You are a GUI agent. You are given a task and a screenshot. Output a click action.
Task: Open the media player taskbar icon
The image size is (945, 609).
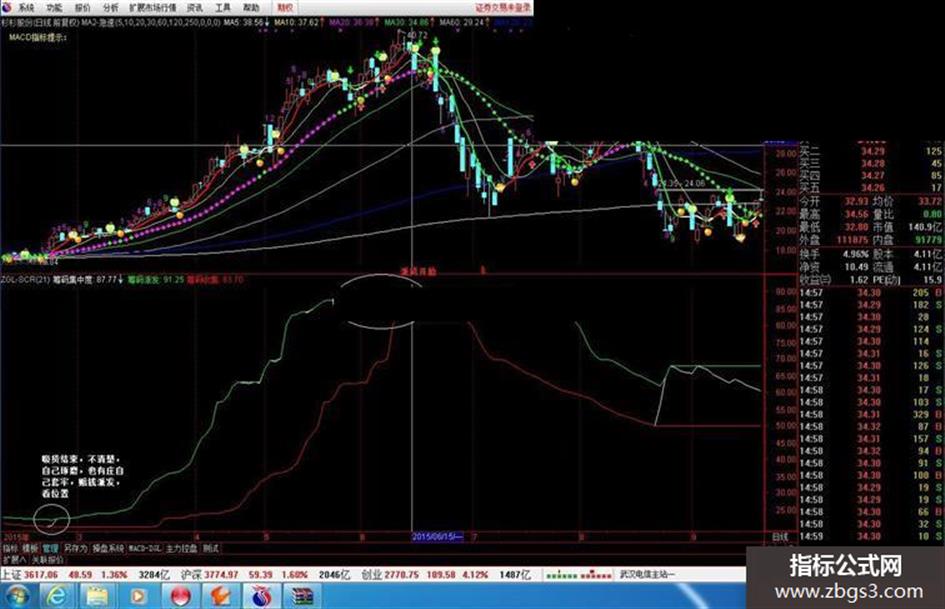(138, 596)
